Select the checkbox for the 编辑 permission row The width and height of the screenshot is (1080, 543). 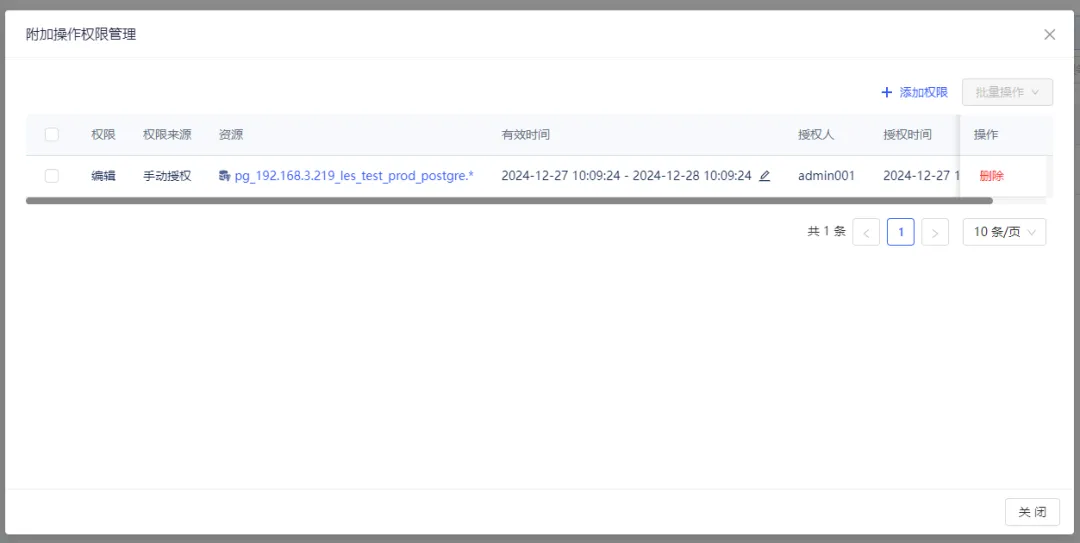pyautogui.click(x=52, y=176)
